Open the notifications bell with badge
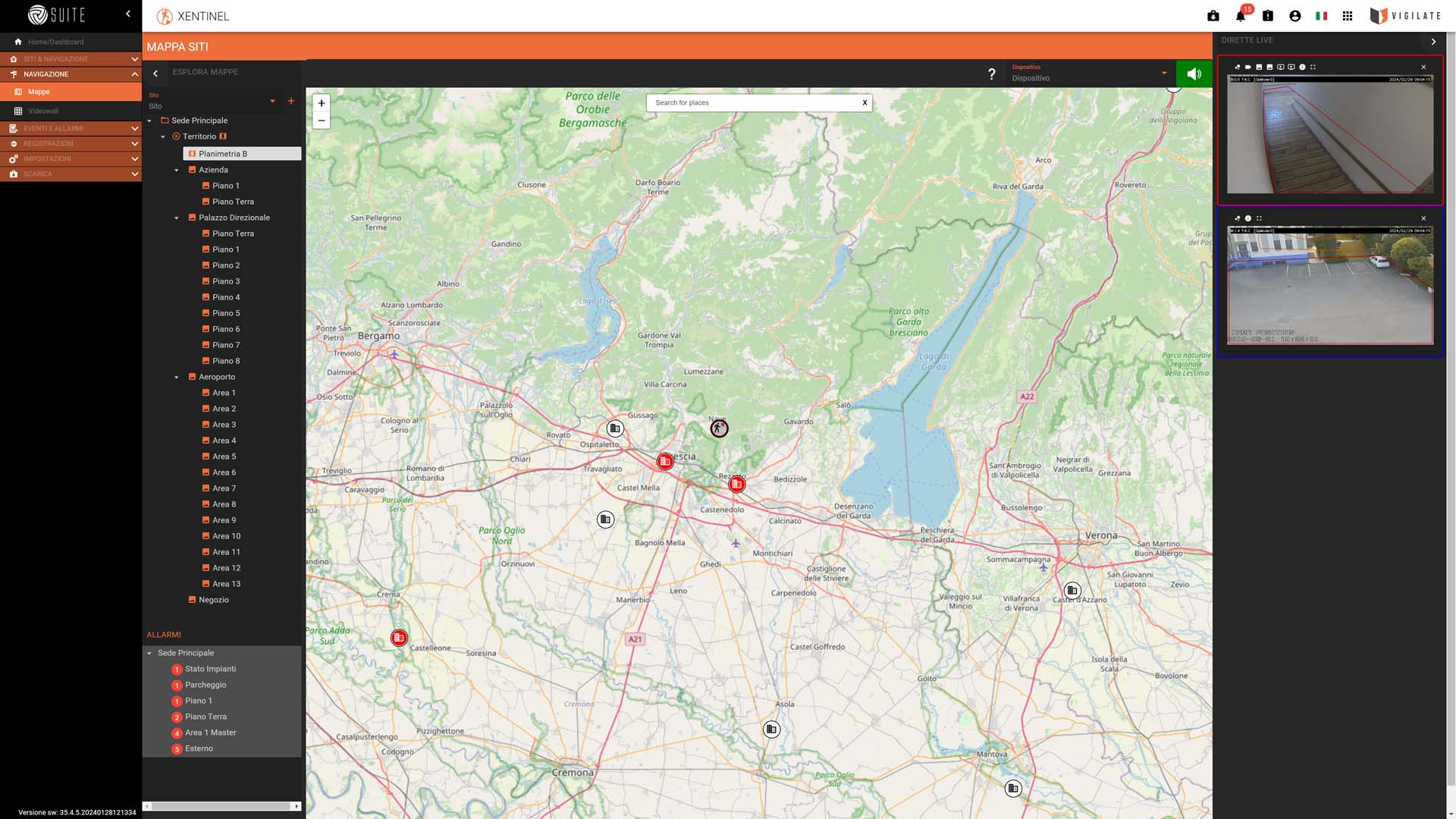Screen dimensions: 1456x819 click(x=1241, y=15)
